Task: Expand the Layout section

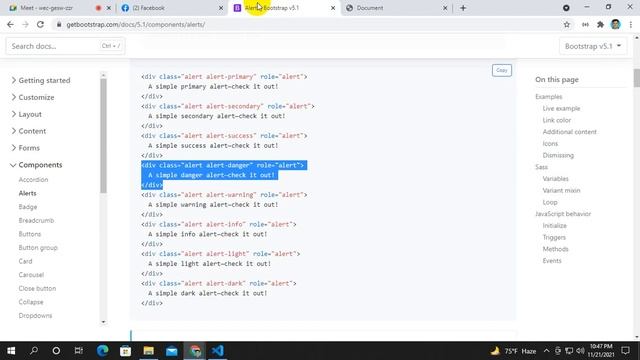Action: (x=26, y=114)
